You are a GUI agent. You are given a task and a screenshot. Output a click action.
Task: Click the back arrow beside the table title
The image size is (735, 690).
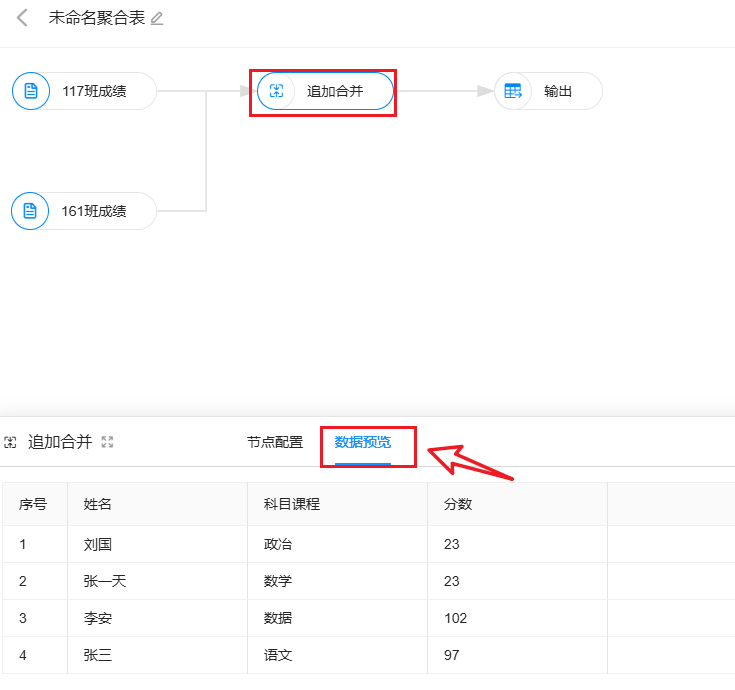pyautogui.click(x=22, y=18)
